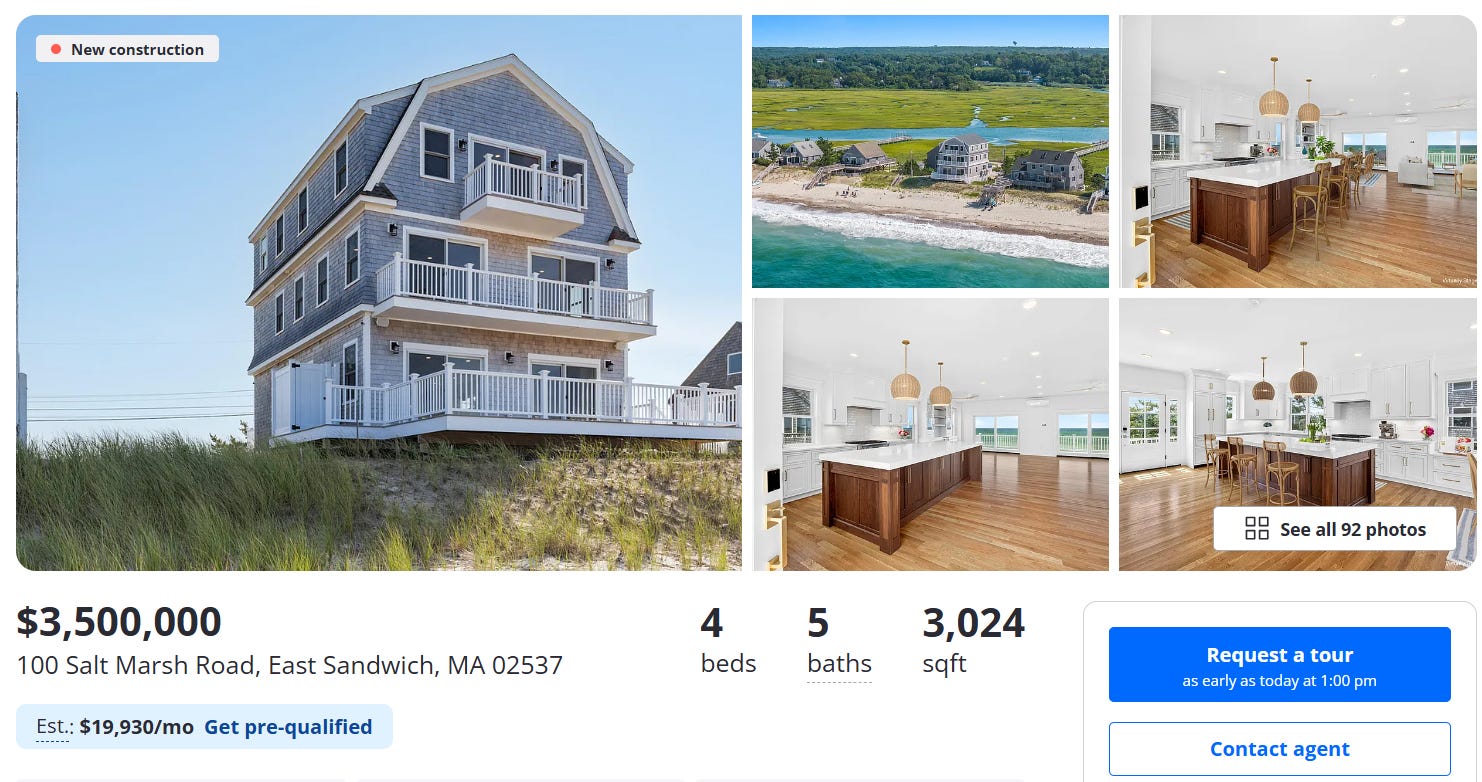View the bottom-middle kitchen photo with ocean windows
The height and width of the screenshot is (782, 1482).
point(930,434)
